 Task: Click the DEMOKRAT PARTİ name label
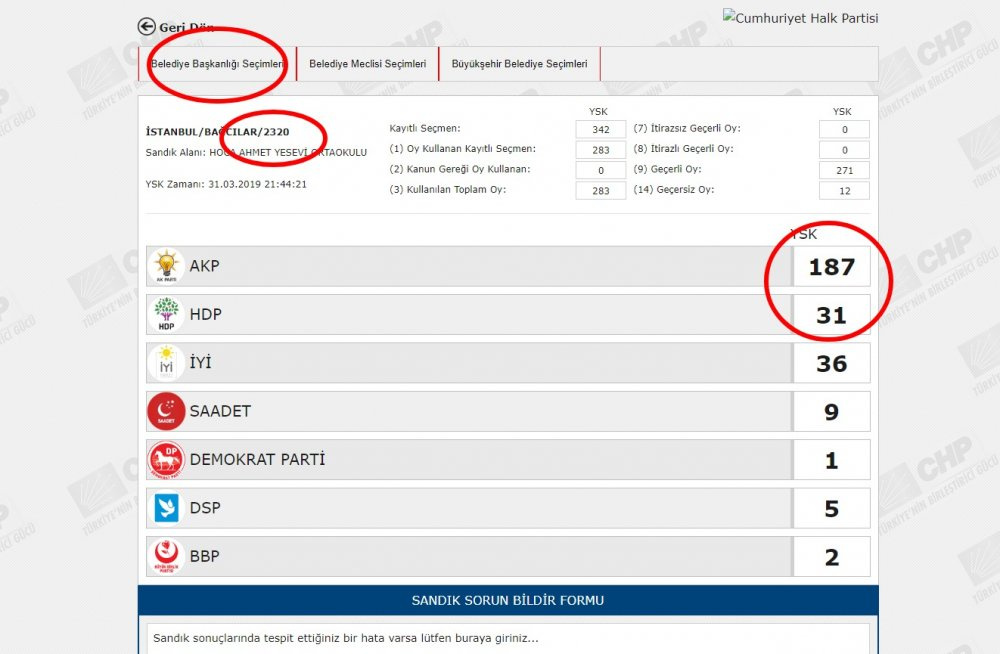click(257, 460)
